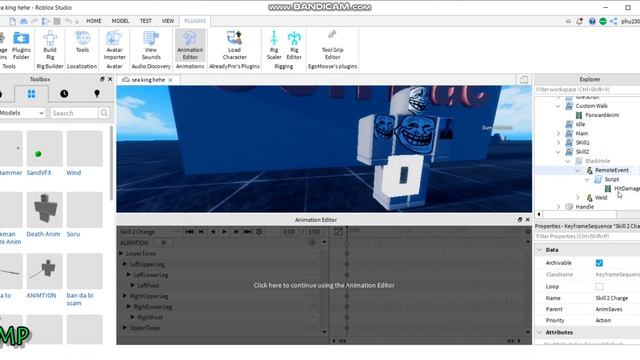Expand the Weld node
Screen dimensions: 640x360
click(578, 198)
